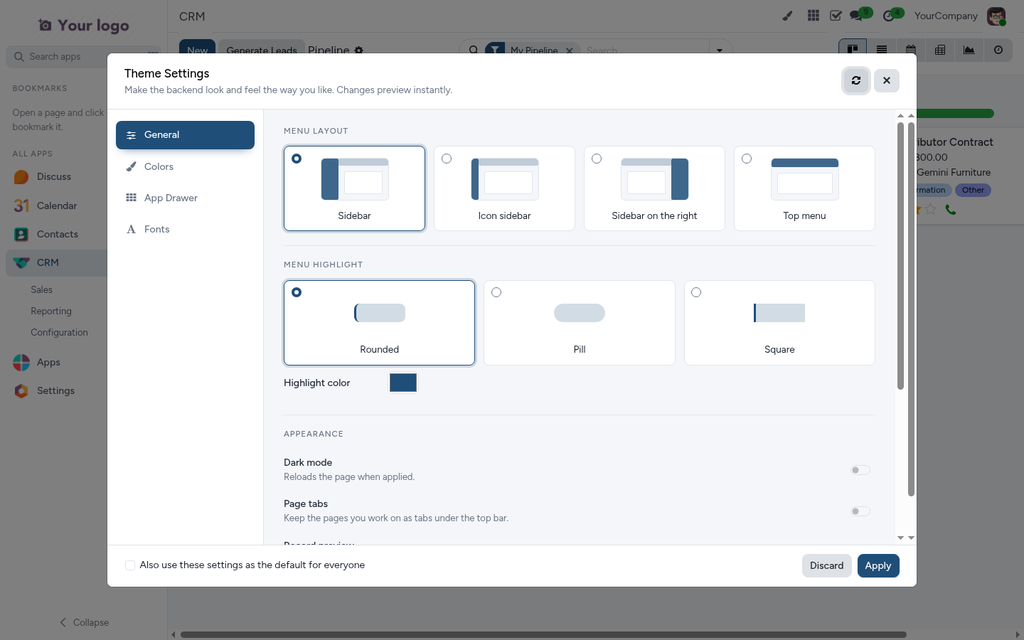Click the green phone icon on lead card
The image size is (1024, 640).
950,210
